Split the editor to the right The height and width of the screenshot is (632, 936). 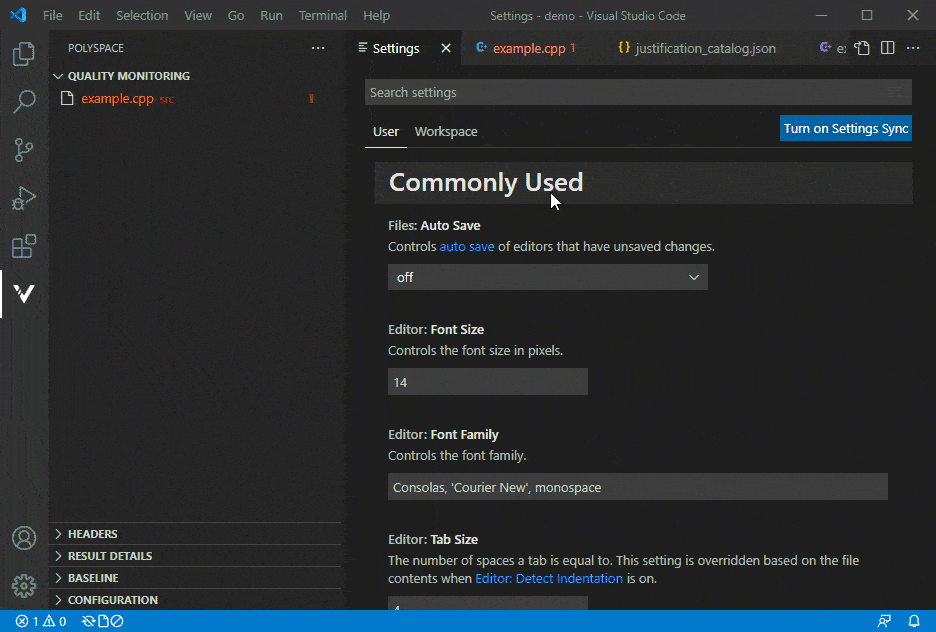pyautogui.click(x=887, y=48)
